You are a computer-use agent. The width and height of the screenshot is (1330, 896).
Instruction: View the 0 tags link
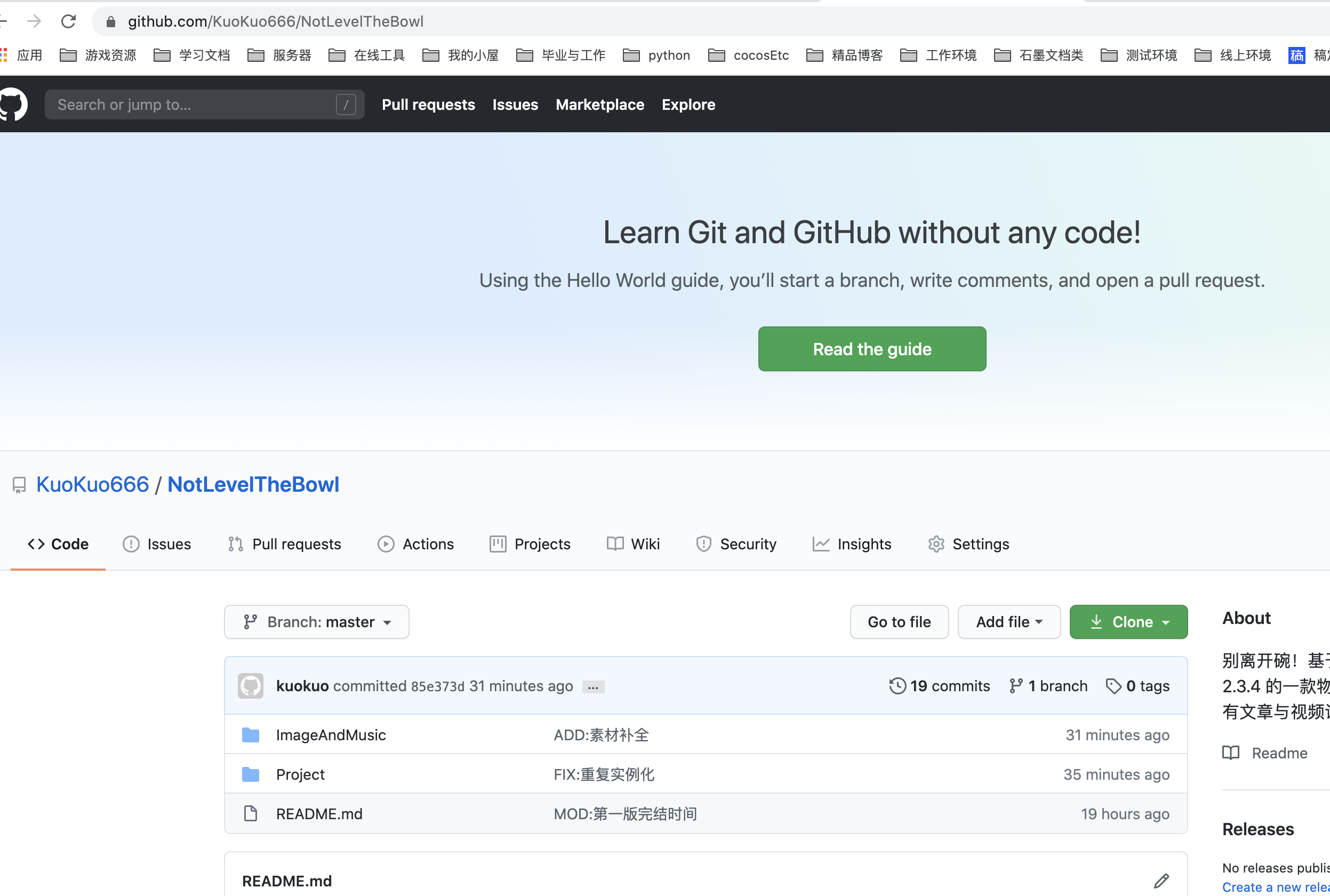point(1137,686)
